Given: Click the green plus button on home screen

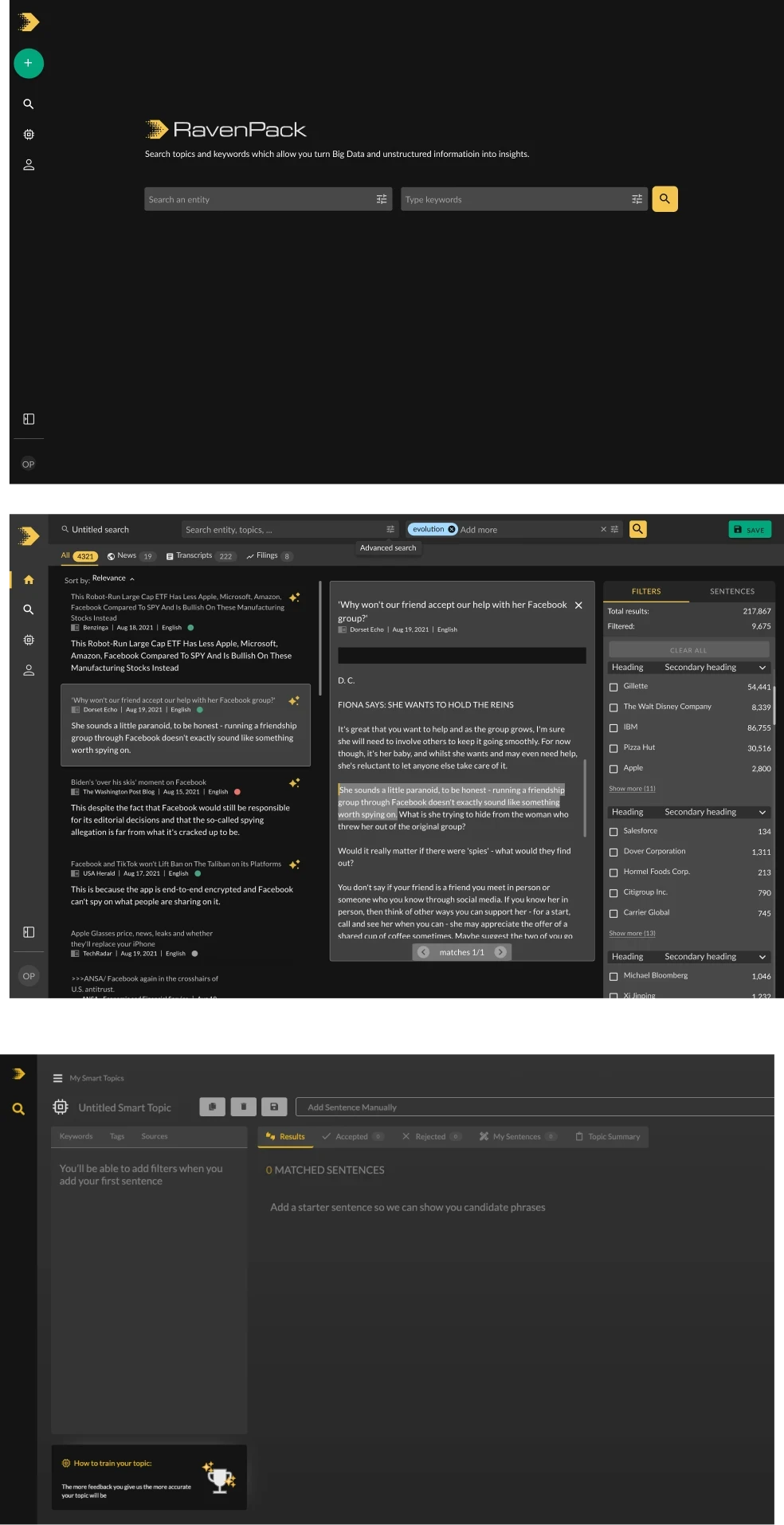Looking at the screenshot, I should click(x=29, y=63).
